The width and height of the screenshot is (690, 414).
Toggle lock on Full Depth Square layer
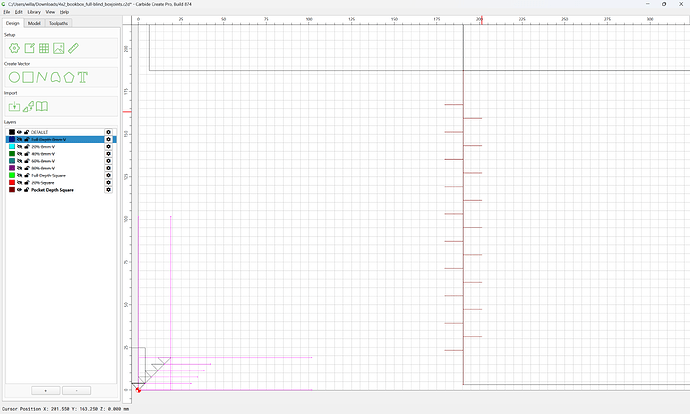[x=26, y=175]
